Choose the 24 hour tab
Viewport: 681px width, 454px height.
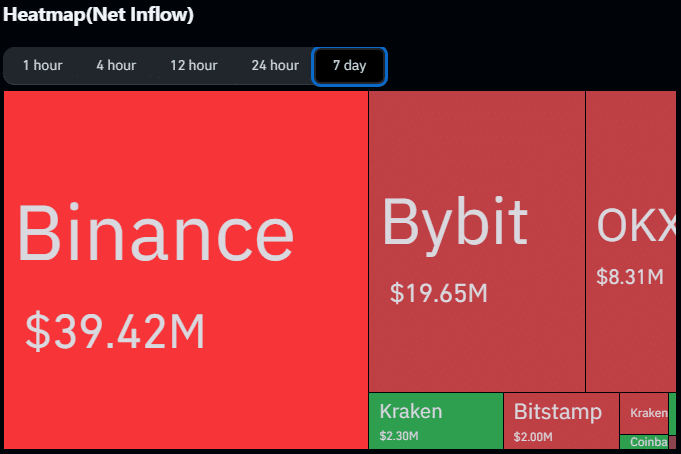pos(275,66)
